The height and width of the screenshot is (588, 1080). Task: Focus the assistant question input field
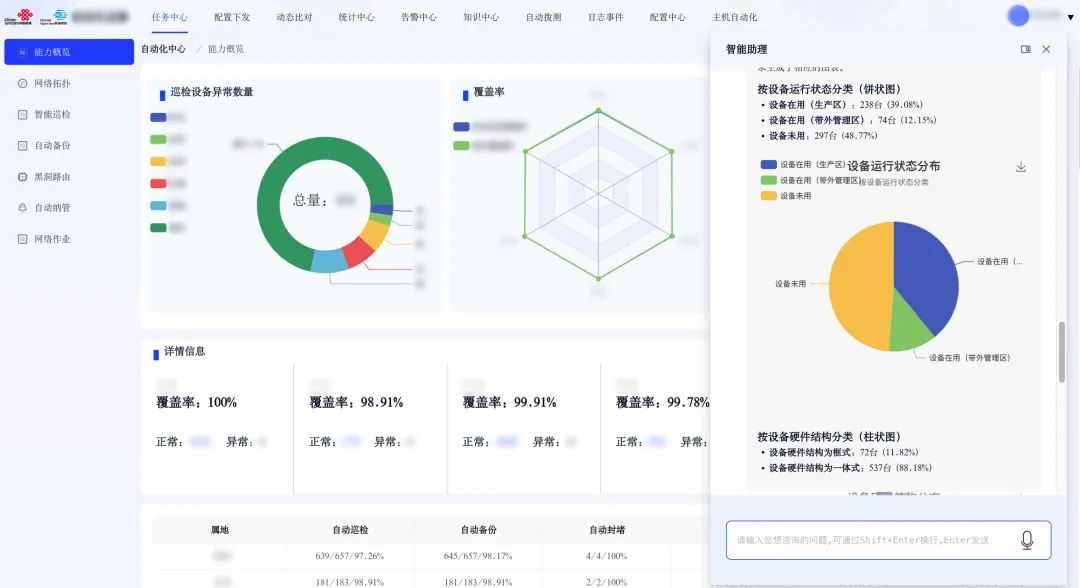point(870,540)
